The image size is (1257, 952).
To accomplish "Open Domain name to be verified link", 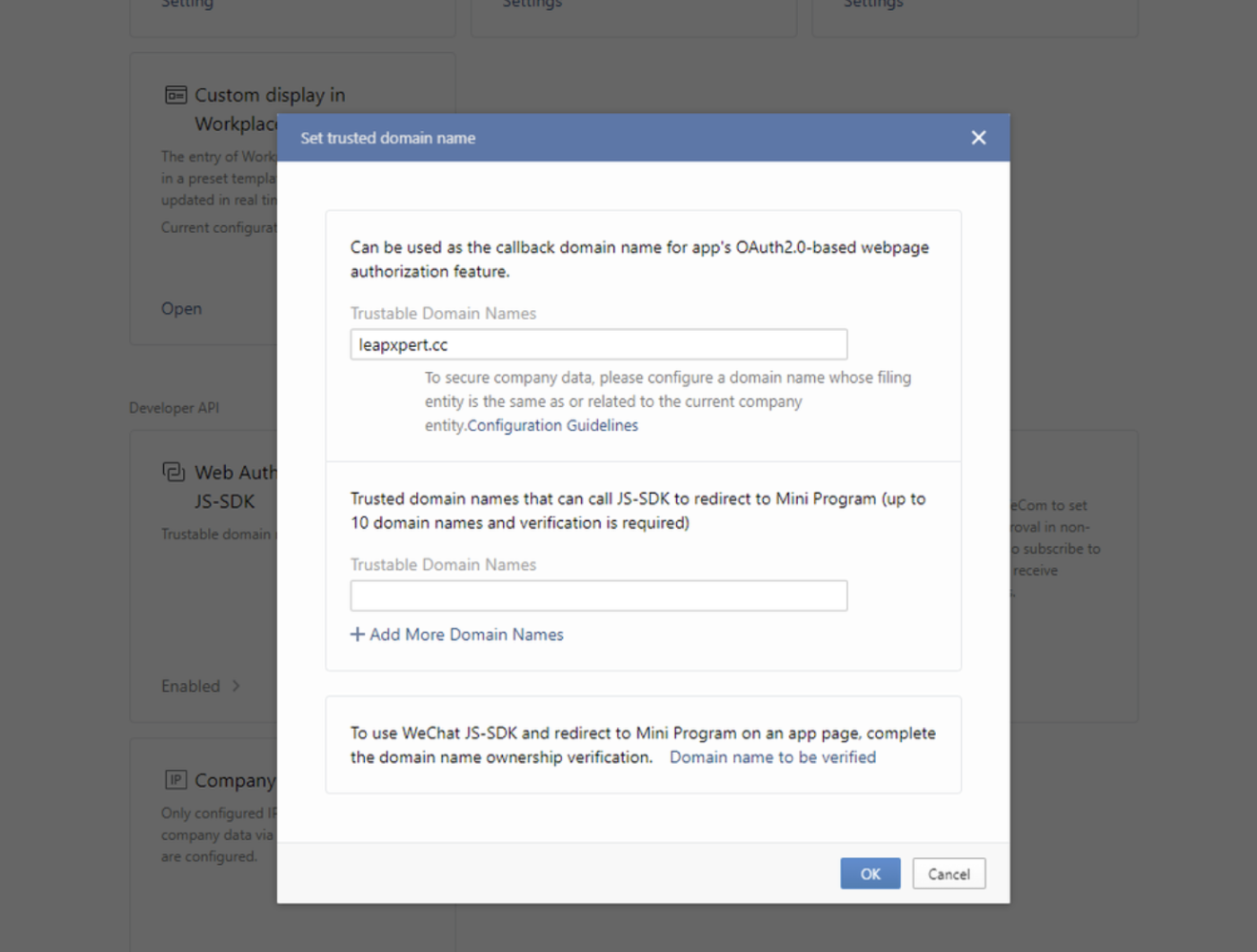I will coord(773,757).
